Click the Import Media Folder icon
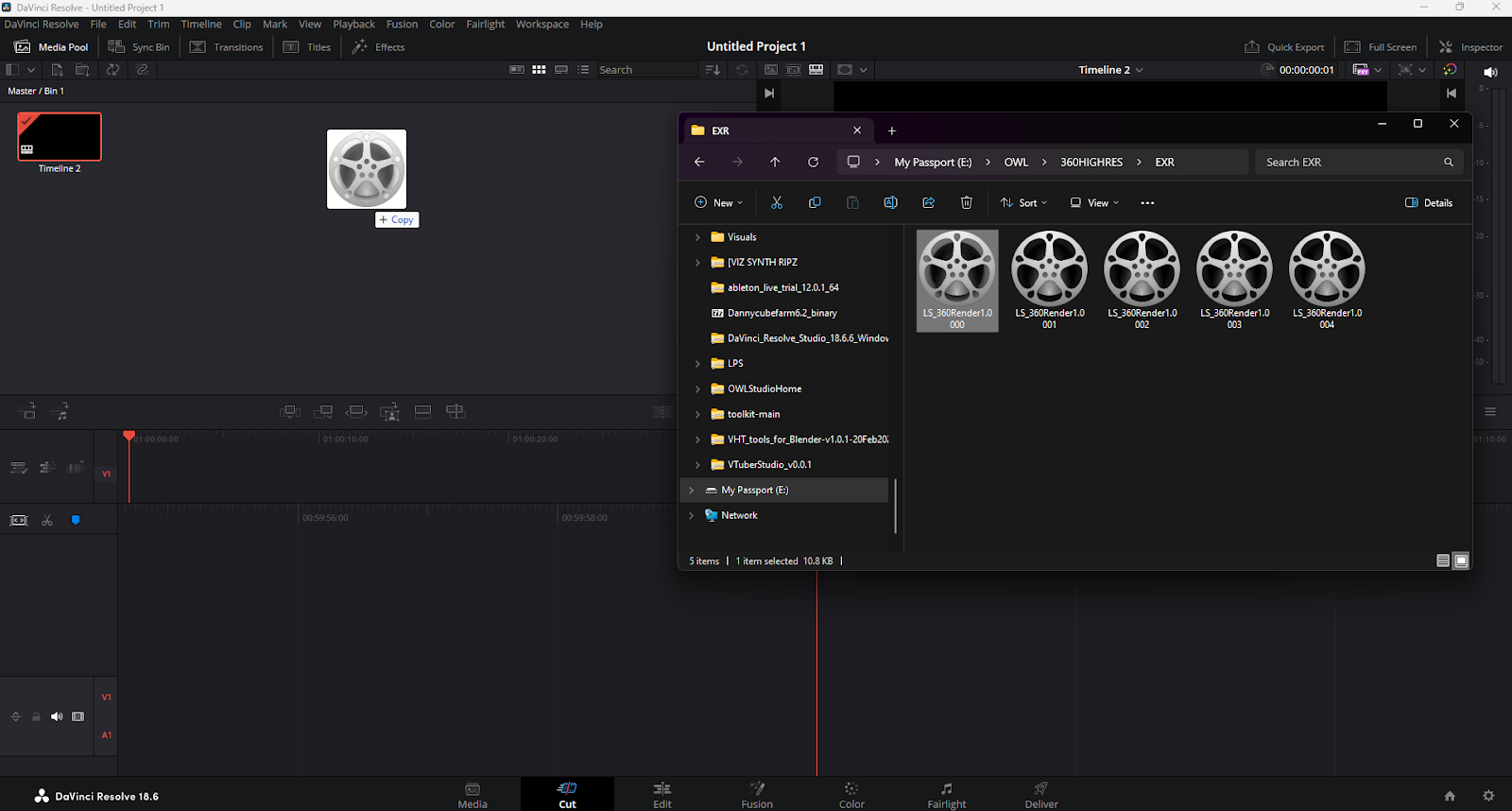This screenshot has width=1512, height=811. pyautogui.click(x=83, y=70)
